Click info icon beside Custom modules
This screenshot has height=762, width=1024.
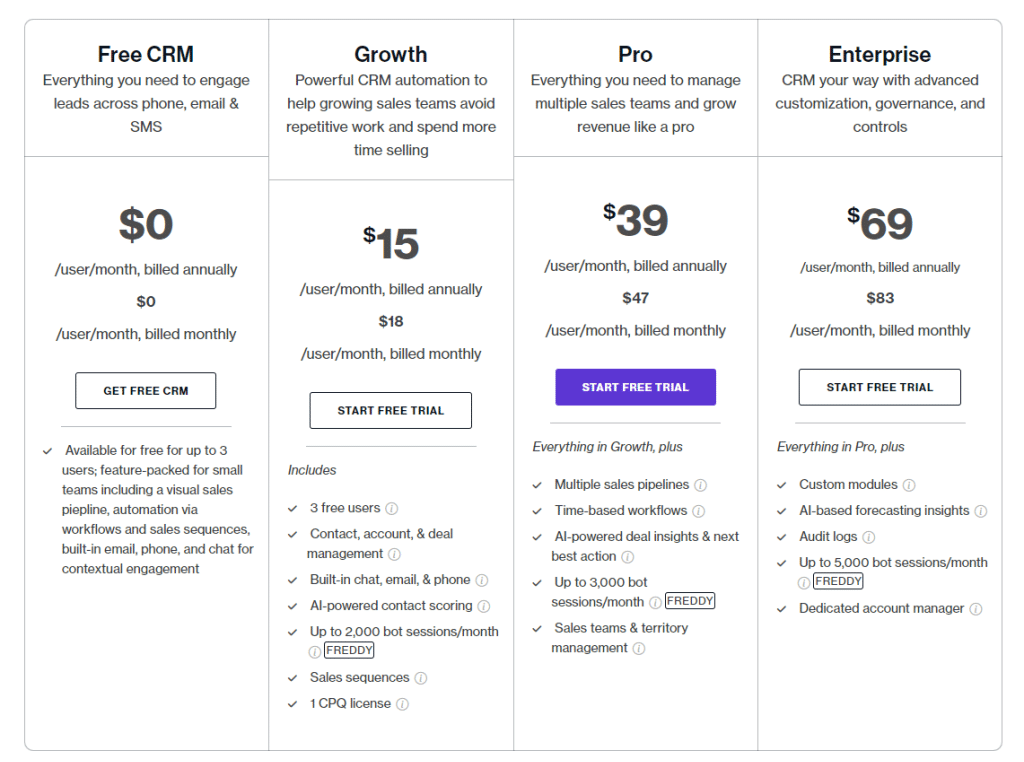click(x=909, y=485)
